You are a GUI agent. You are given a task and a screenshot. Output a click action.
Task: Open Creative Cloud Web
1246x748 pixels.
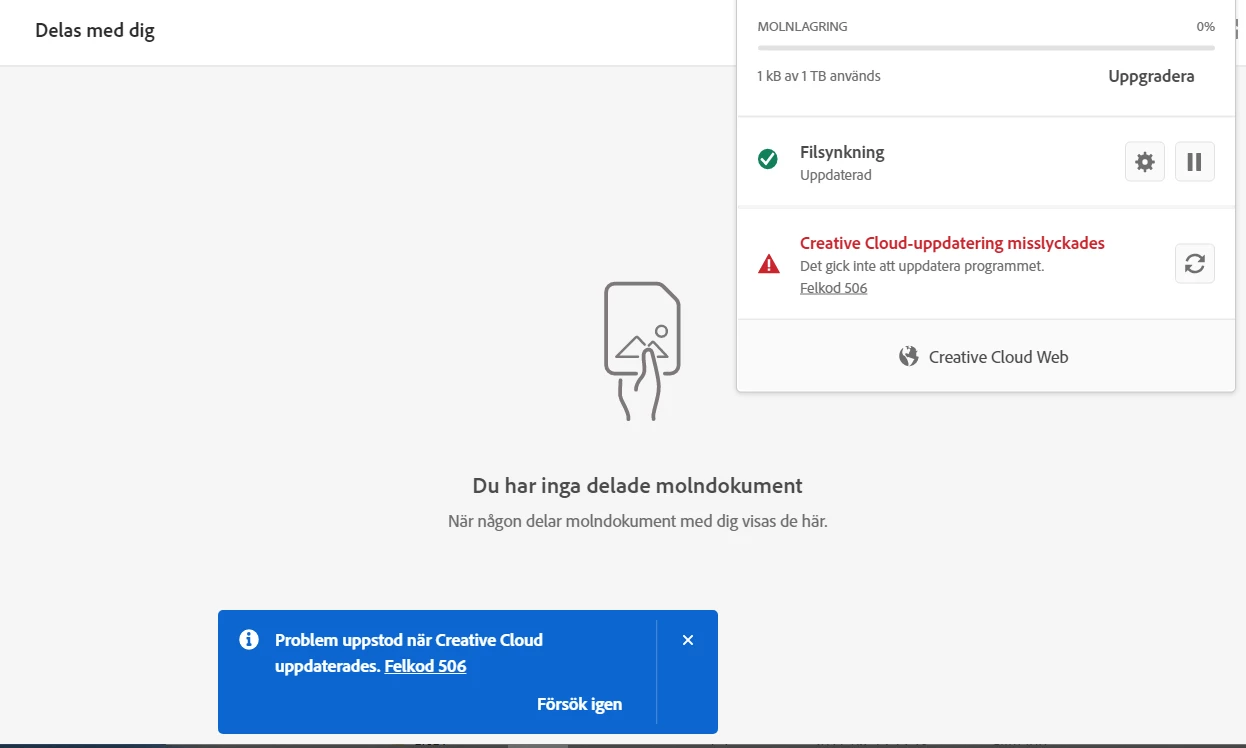[x=985, y=357]
